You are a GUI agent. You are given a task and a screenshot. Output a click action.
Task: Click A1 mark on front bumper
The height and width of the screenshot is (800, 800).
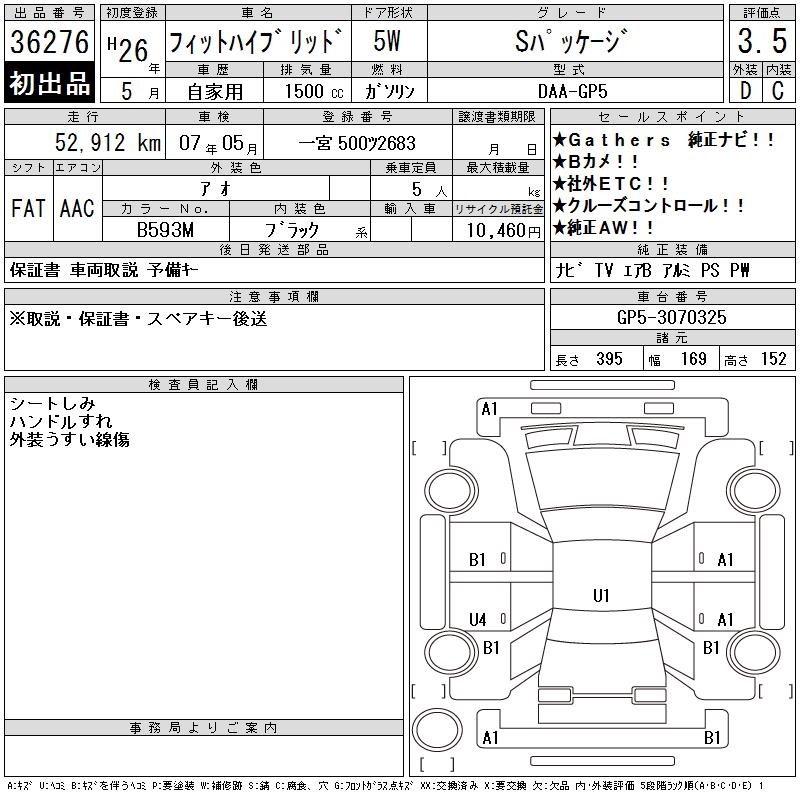(x=489, y=409)
